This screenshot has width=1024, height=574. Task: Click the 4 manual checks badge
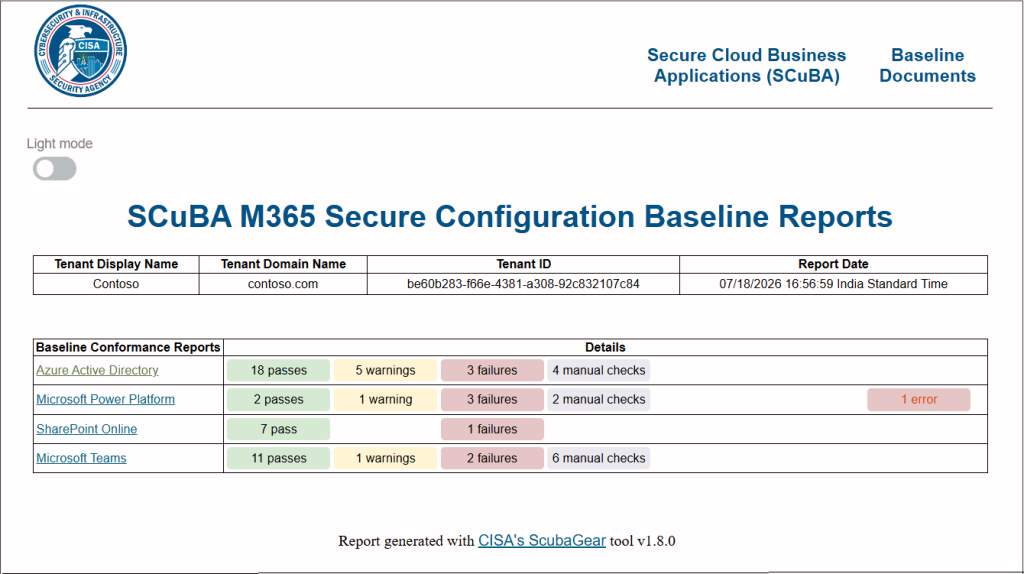click(598, 370)
